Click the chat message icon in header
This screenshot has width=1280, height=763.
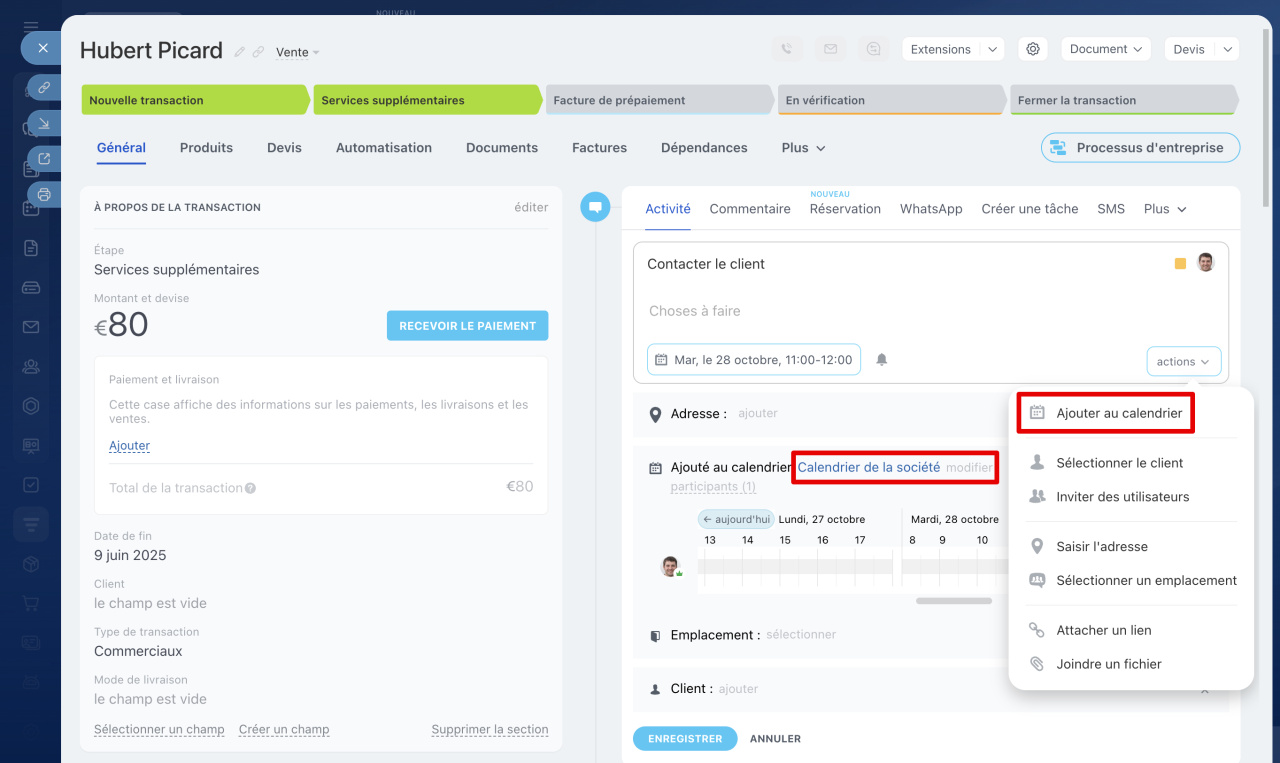[874, 49]
